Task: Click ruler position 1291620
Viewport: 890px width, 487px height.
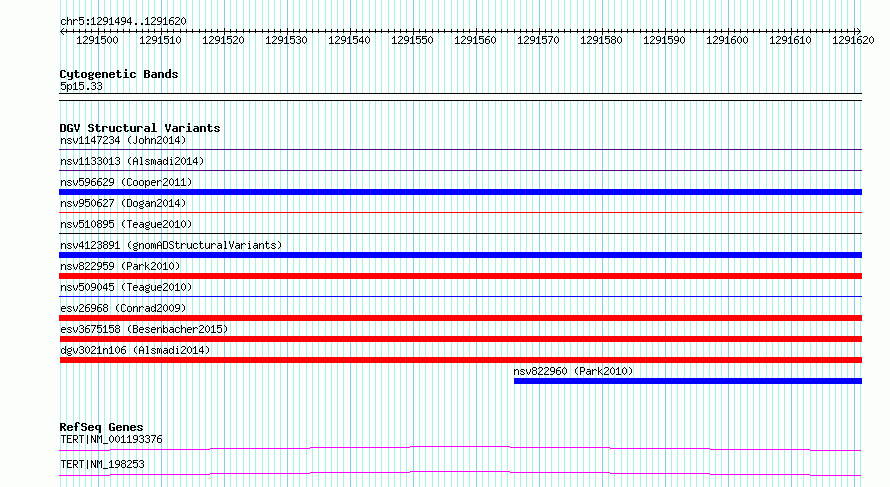Action: (854, 40)
